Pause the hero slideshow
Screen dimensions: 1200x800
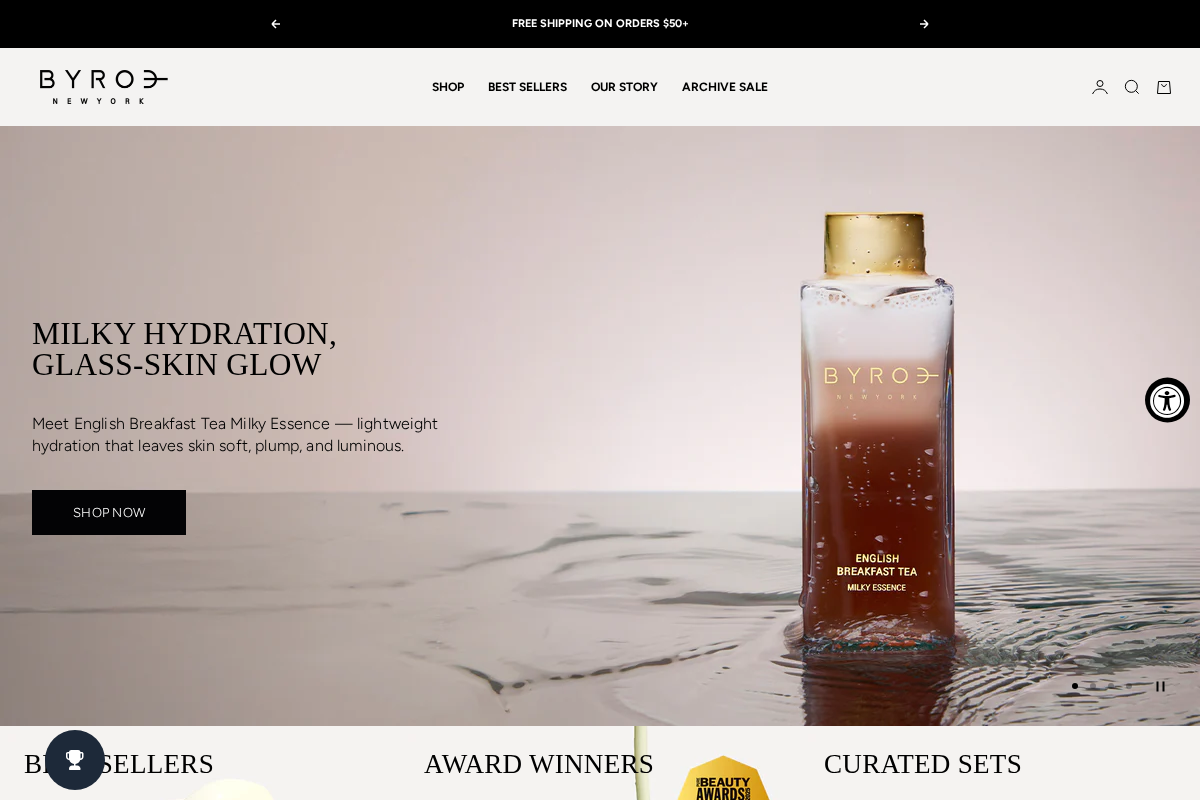pyautogui.click(x=1160, y=686)
